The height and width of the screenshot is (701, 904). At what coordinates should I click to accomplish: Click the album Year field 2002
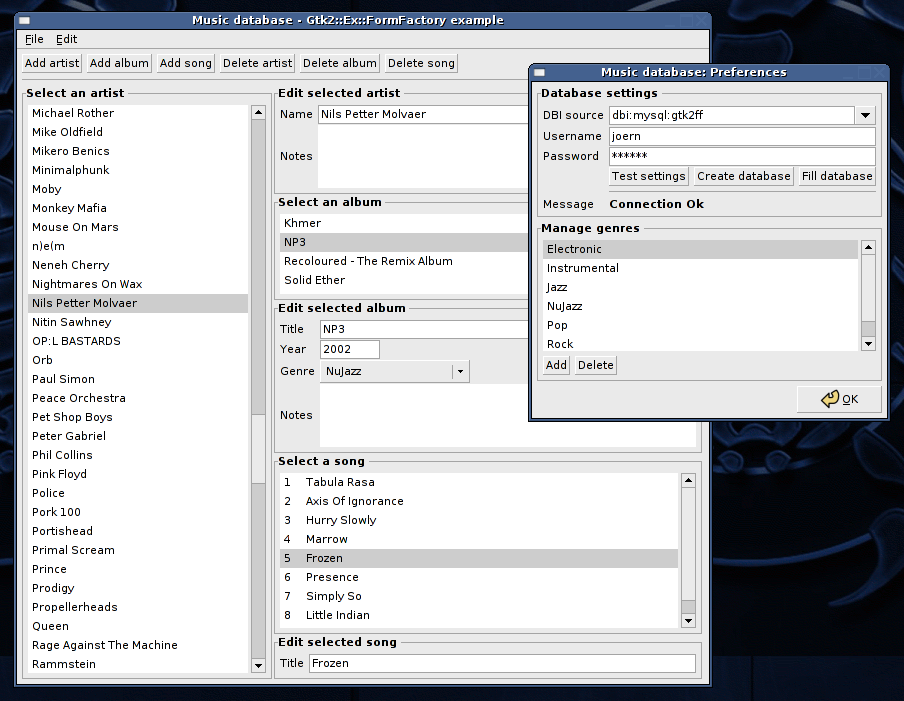pos(350,349)
